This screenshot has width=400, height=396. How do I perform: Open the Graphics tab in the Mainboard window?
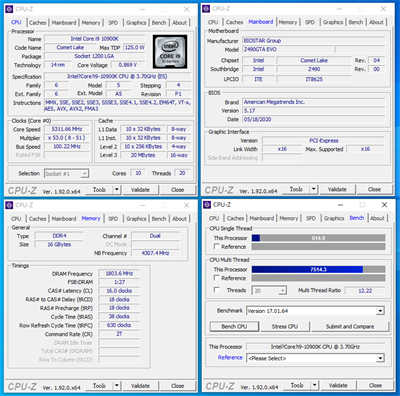(x=333, y=22)
